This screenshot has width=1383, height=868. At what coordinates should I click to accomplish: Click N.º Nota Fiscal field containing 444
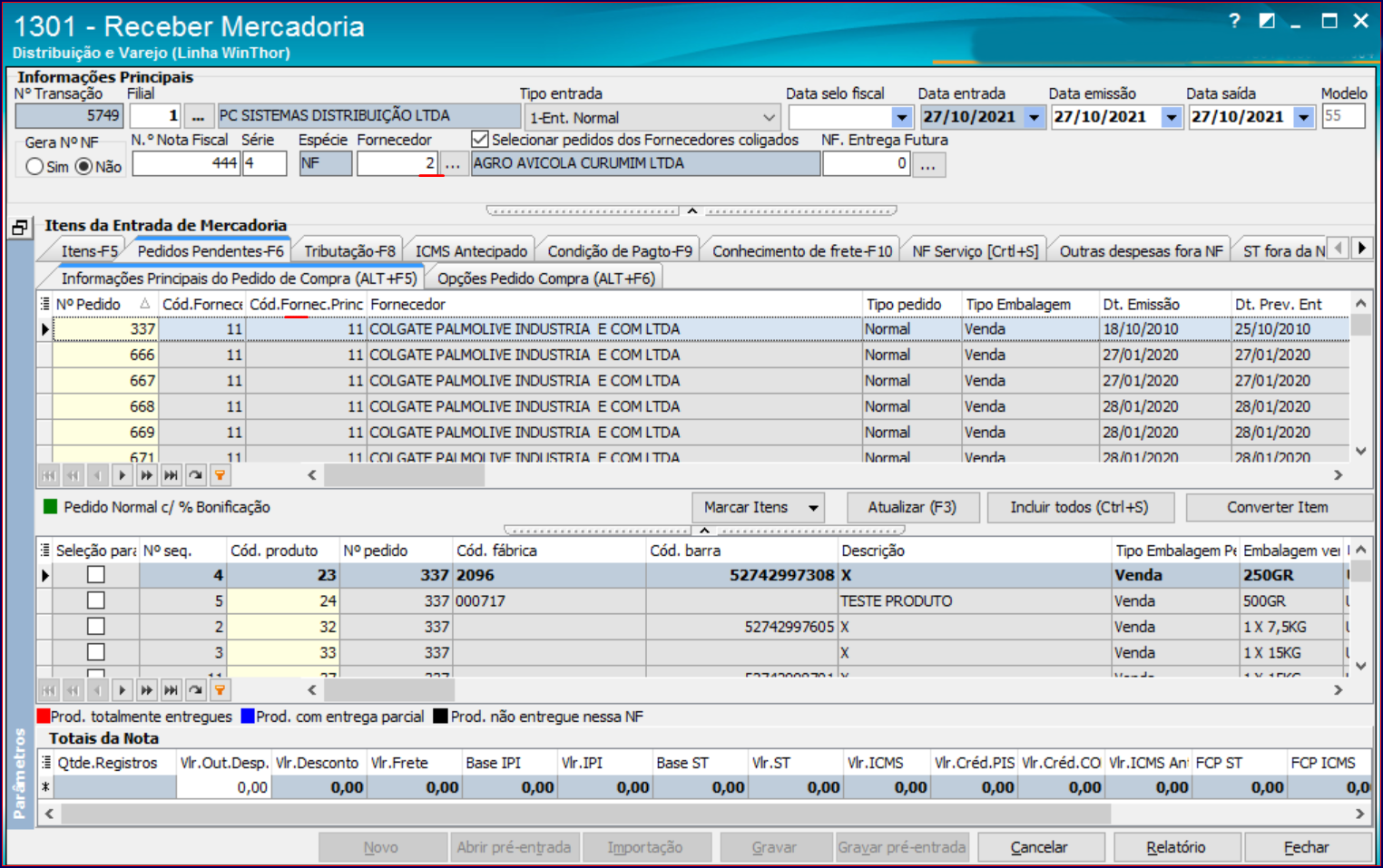(x=186, y=164)
